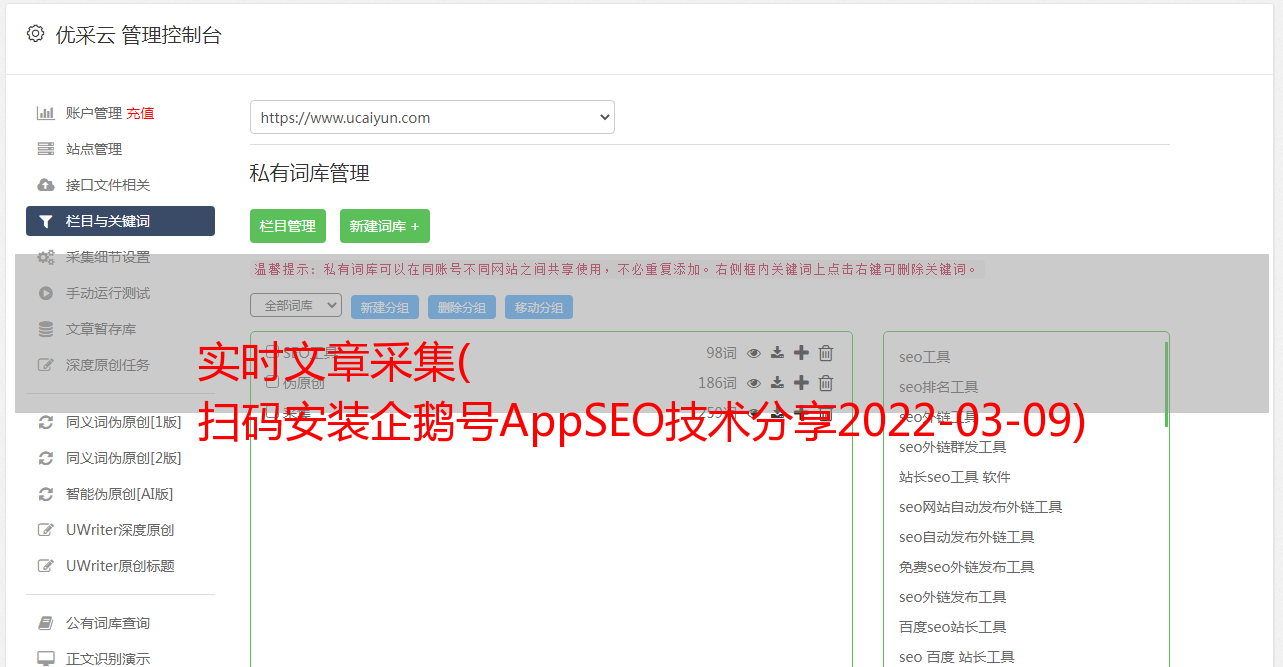Click the chart icon next to 账户管理
The width and height of the screenshot is (1283, 667).
45,113
